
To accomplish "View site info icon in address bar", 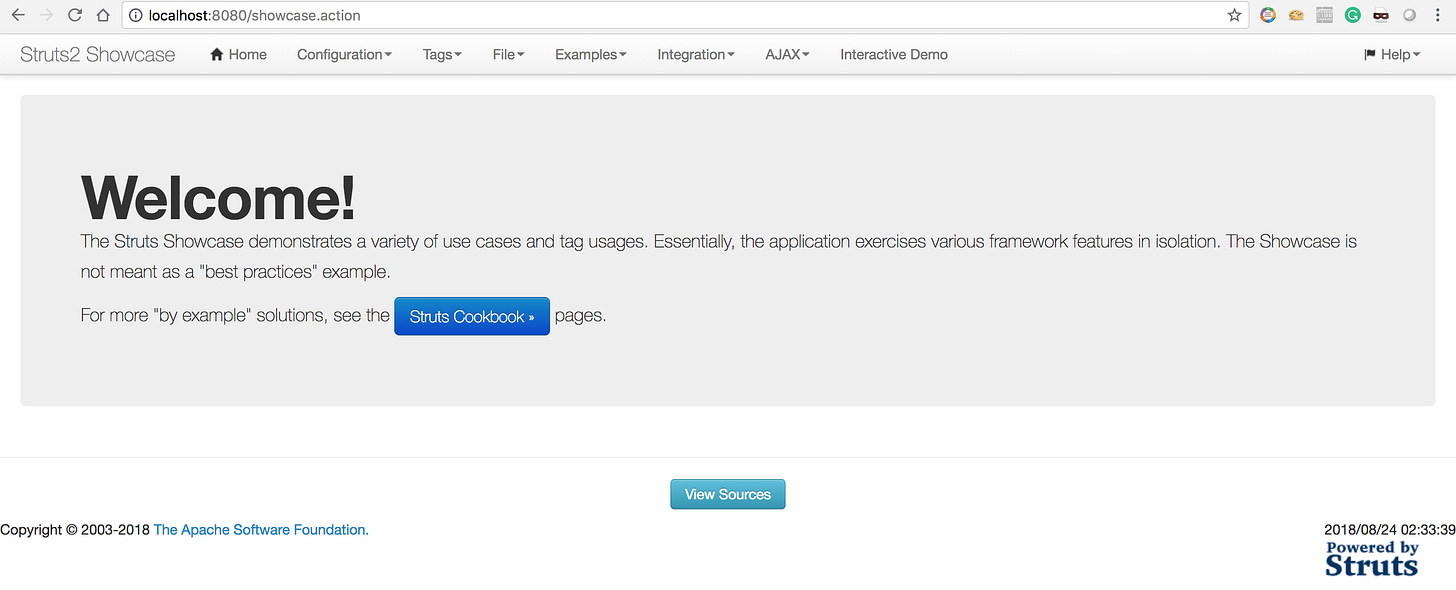I will 137,15.
